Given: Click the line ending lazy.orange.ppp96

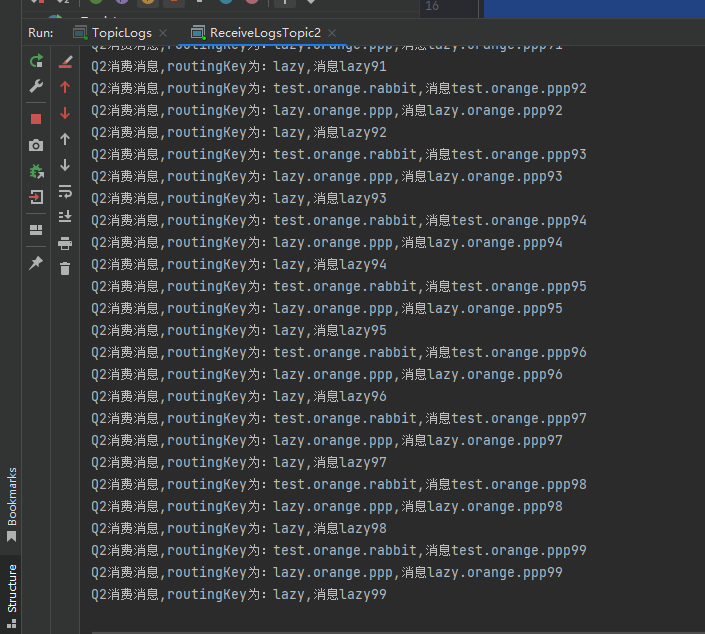Looking at the screenshot, I should 327,374.
